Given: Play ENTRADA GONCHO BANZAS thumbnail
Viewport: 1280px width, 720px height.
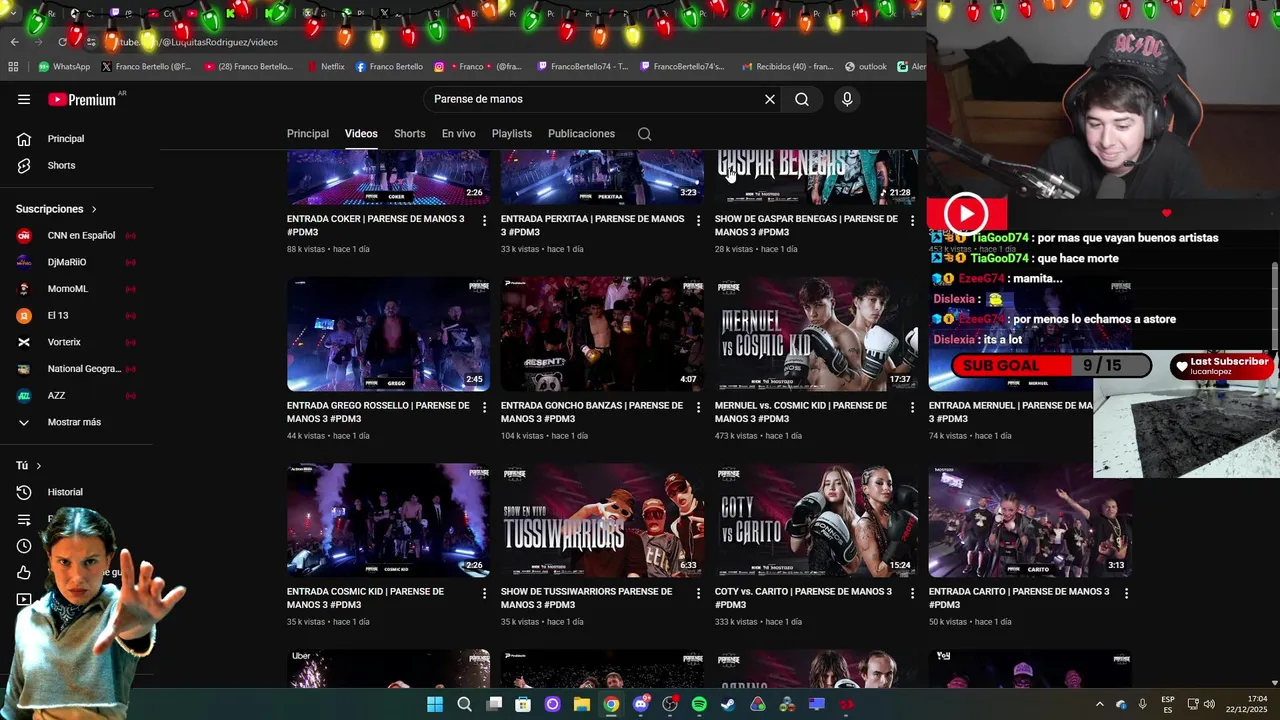Looking at the screenshot, I should [602, 334].
